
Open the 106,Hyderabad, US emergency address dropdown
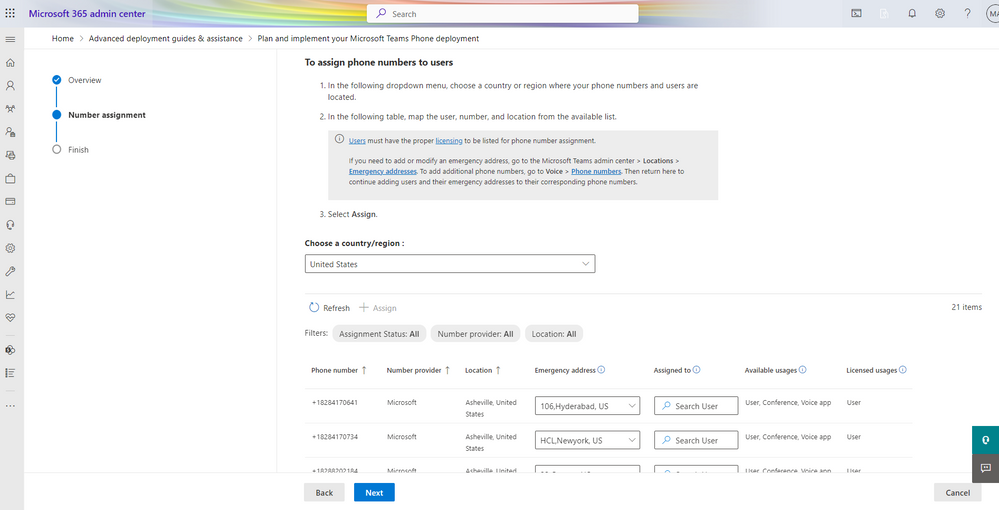587,405
